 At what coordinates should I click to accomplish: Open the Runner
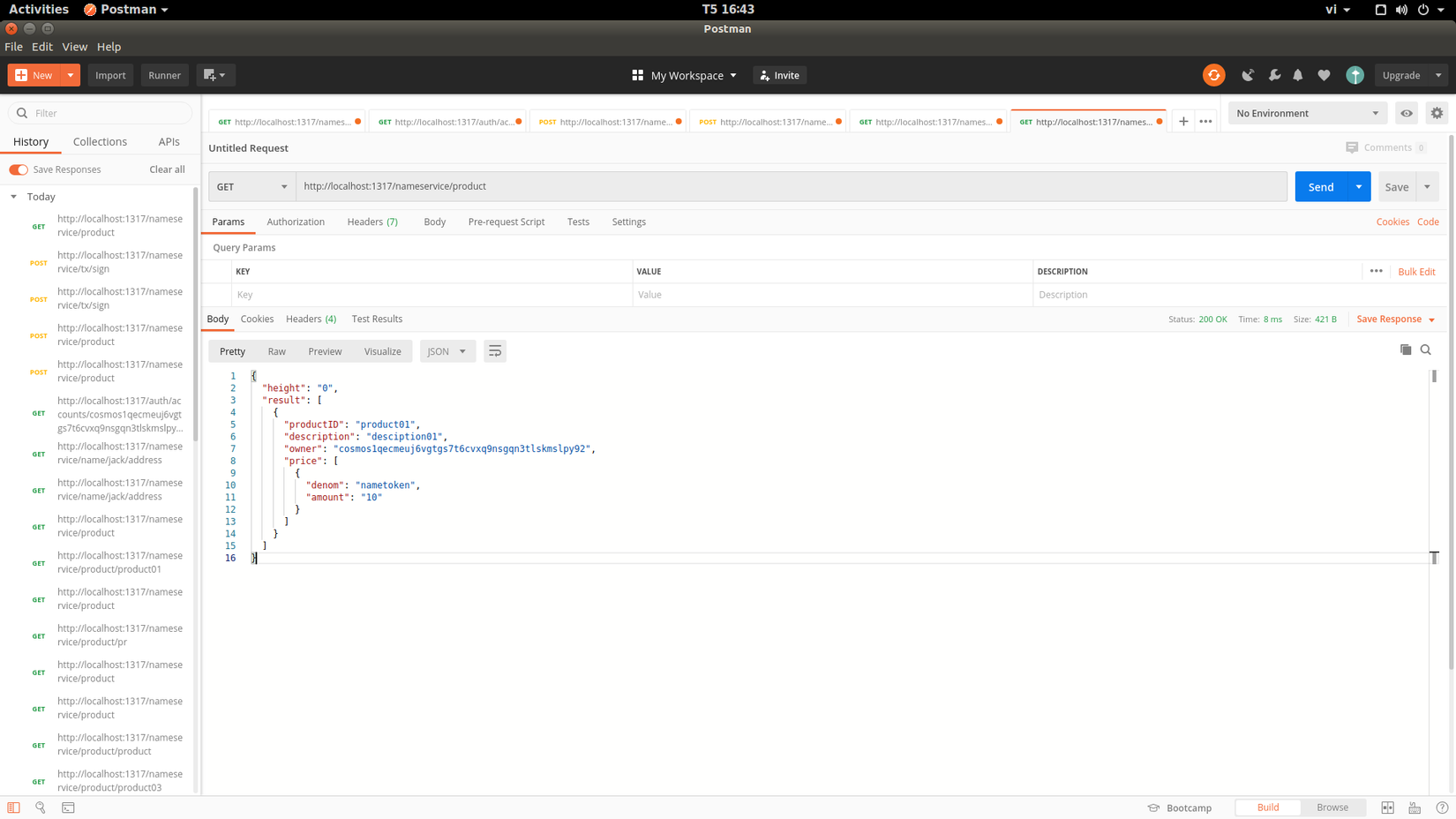pyautogui.click(x=164, y=75)
